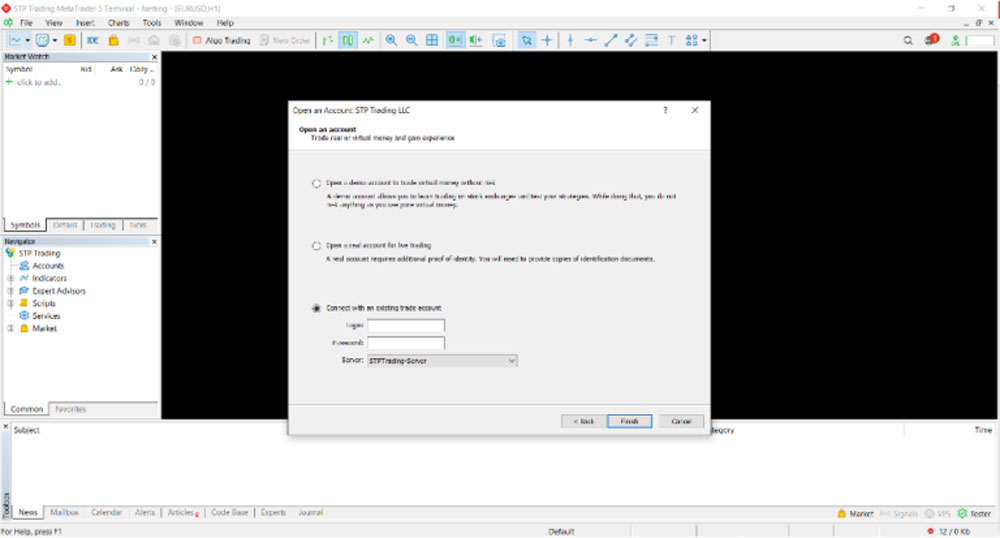Switch to Favorites tab in Navigator

tap(70, 409)
